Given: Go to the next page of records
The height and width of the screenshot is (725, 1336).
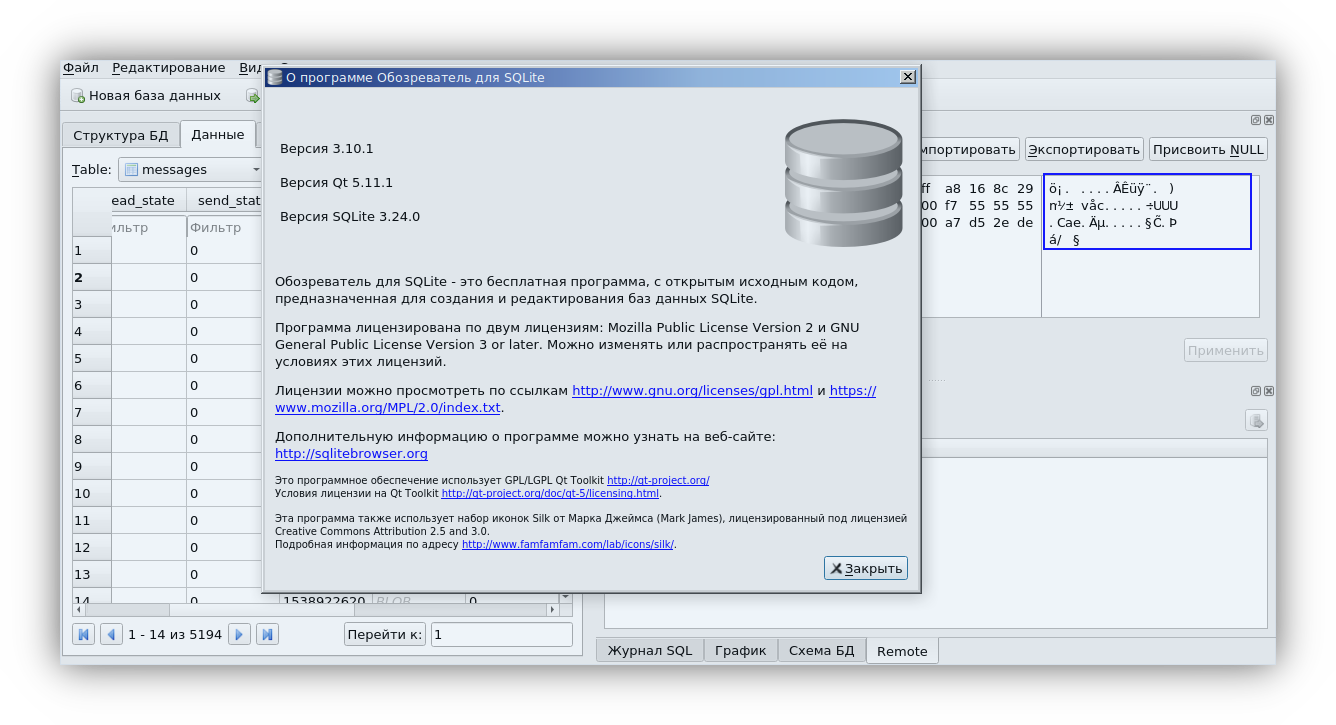Looking at the screenshot, I should [239, 633].
